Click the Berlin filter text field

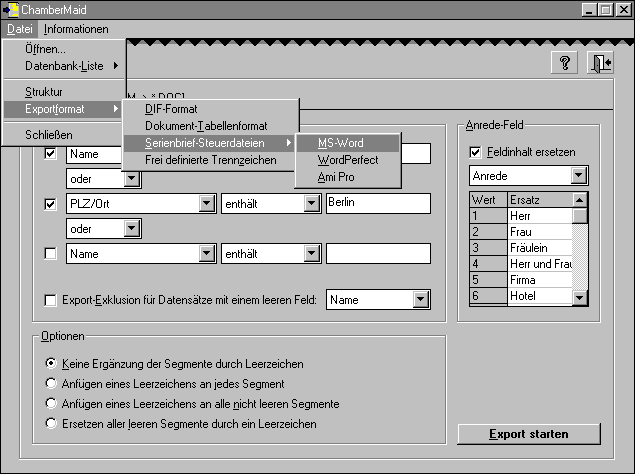pyautogui.click(x=378, y=204)
